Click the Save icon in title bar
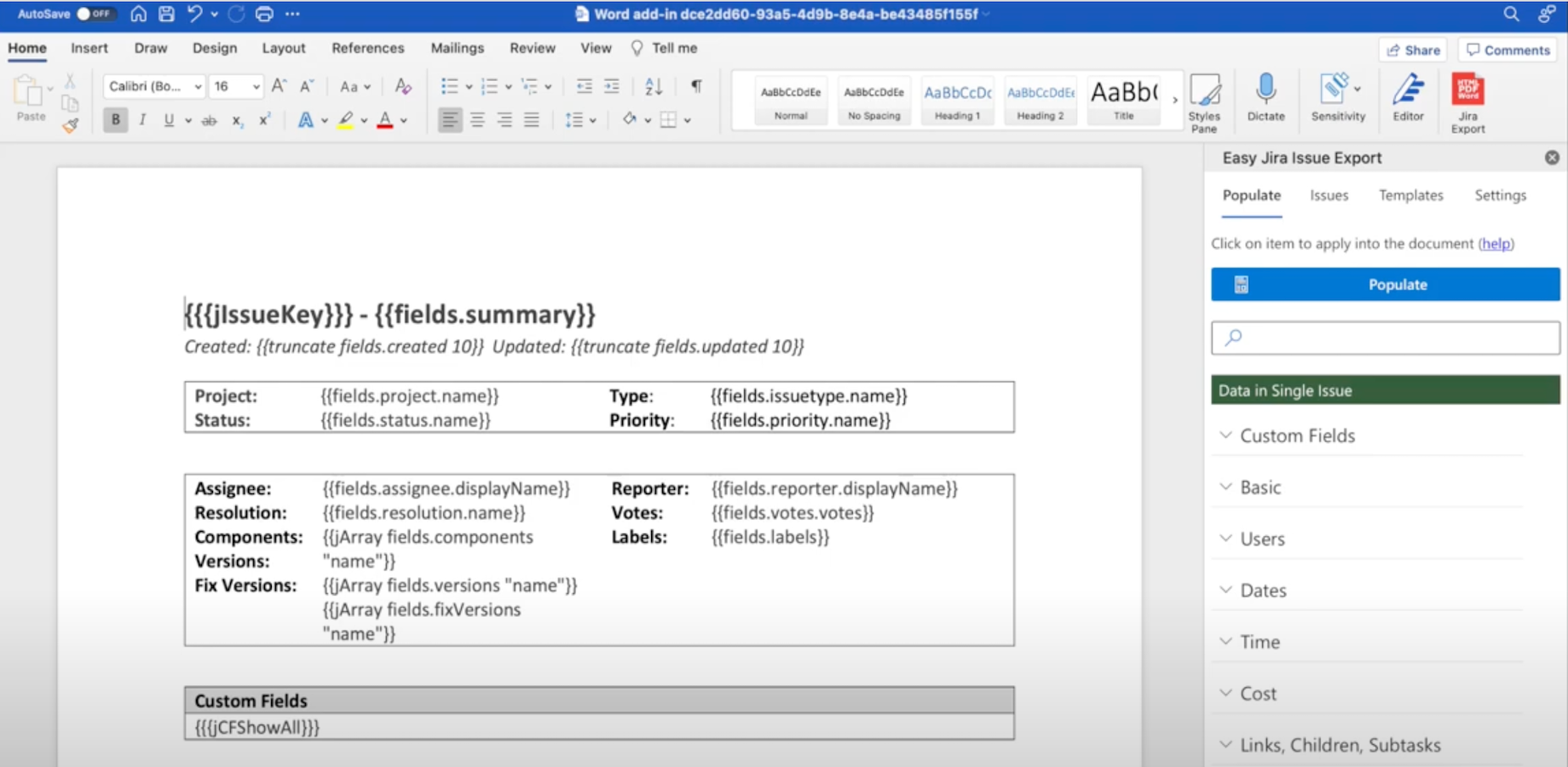Screen dimensions: 1568x767 pyautogui.click(x=166, y=14)
